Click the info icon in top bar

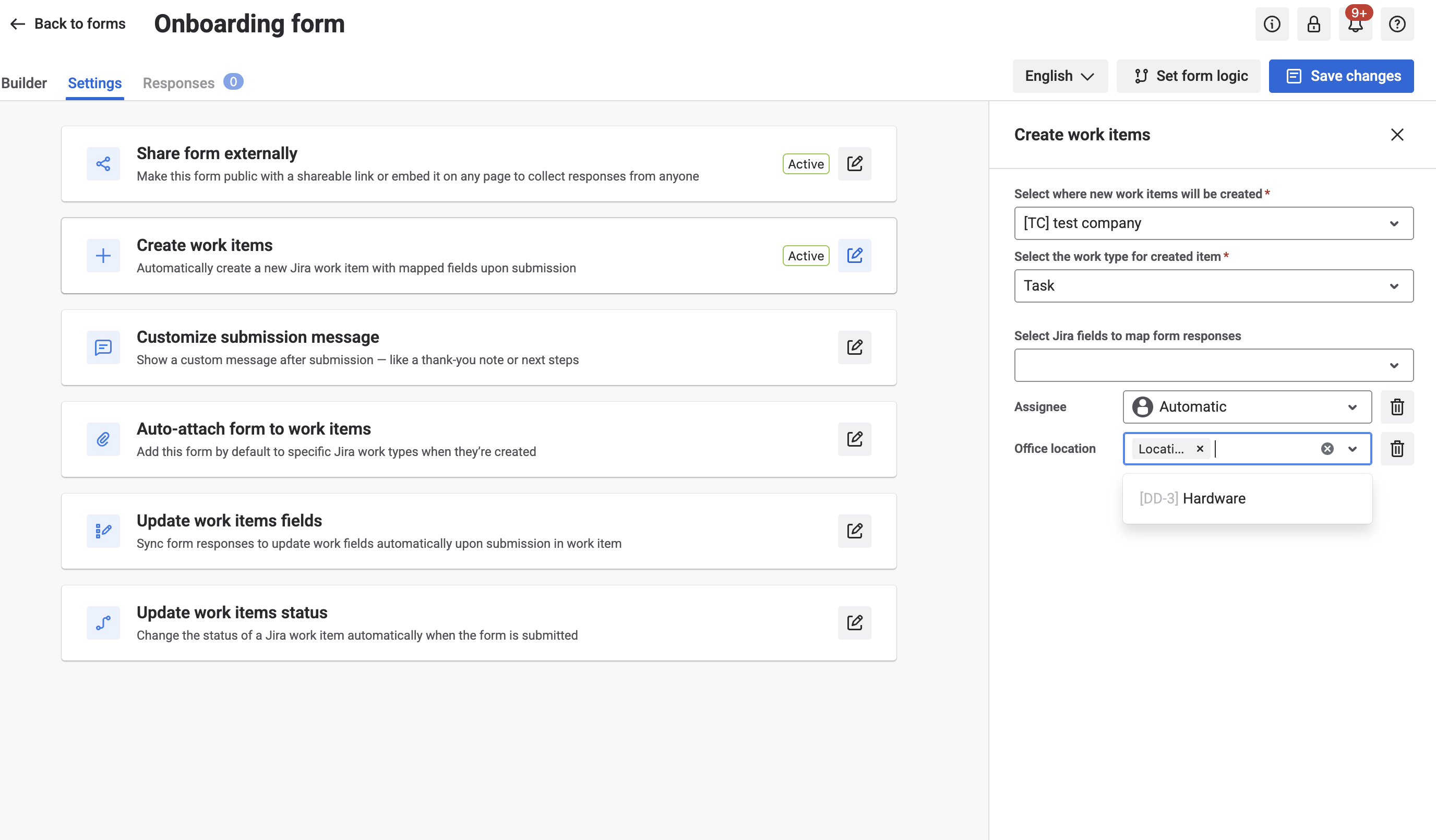coord(1271,24)
